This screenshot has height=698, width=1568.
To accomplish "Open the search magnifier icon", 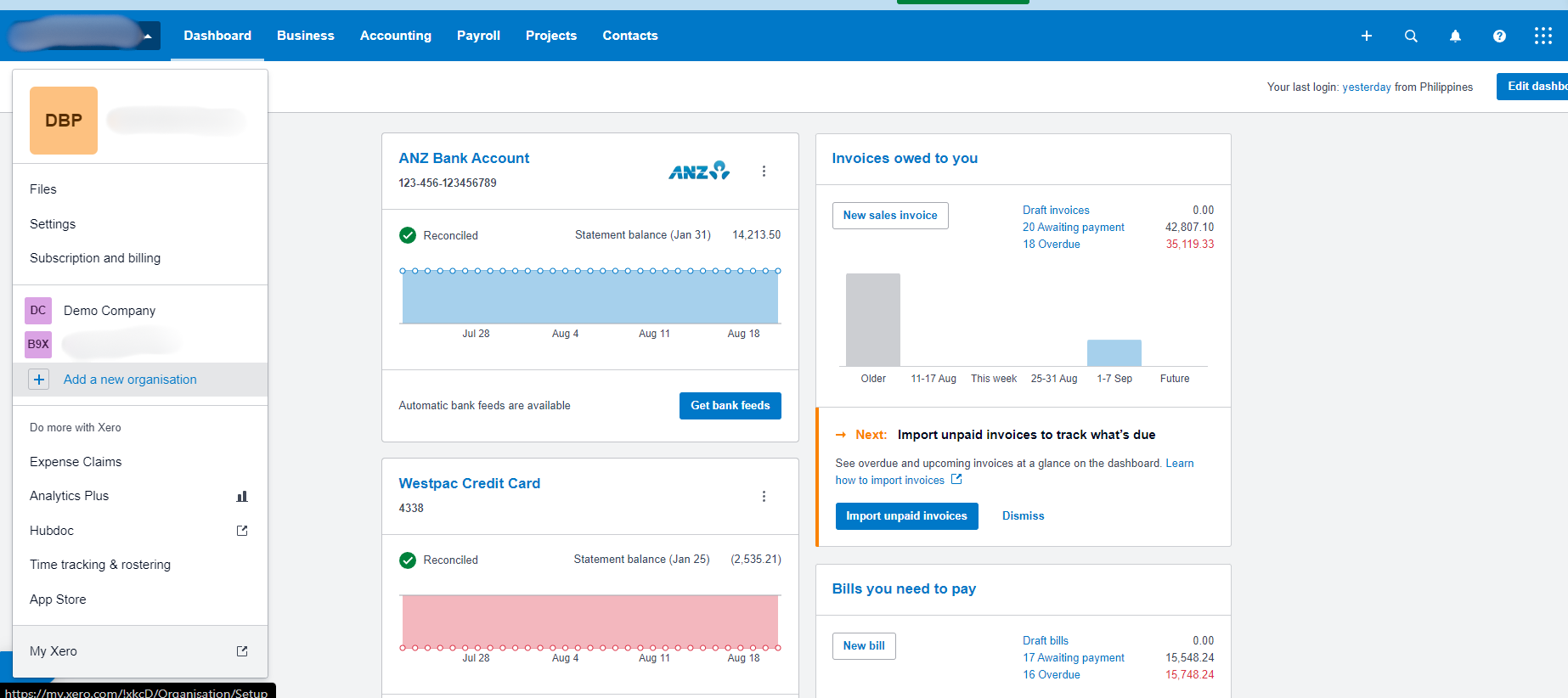I will [1411, 36].
